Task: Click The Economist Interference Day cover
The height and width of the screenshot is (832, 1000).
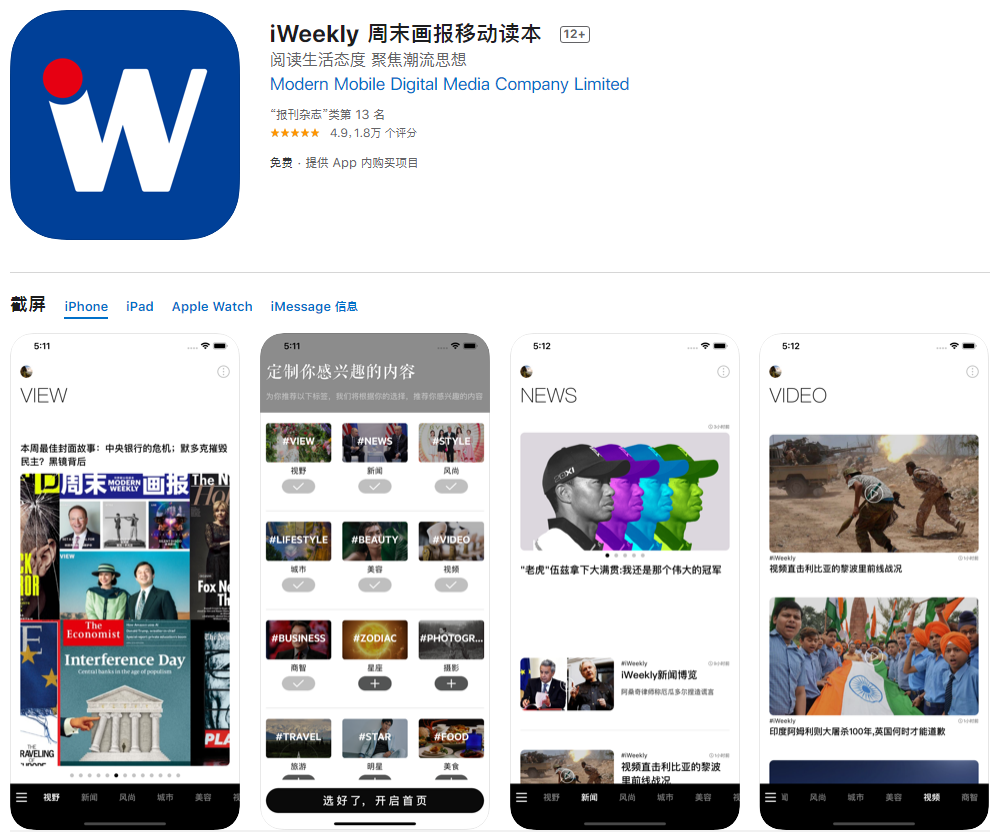Action: (125, 691)
